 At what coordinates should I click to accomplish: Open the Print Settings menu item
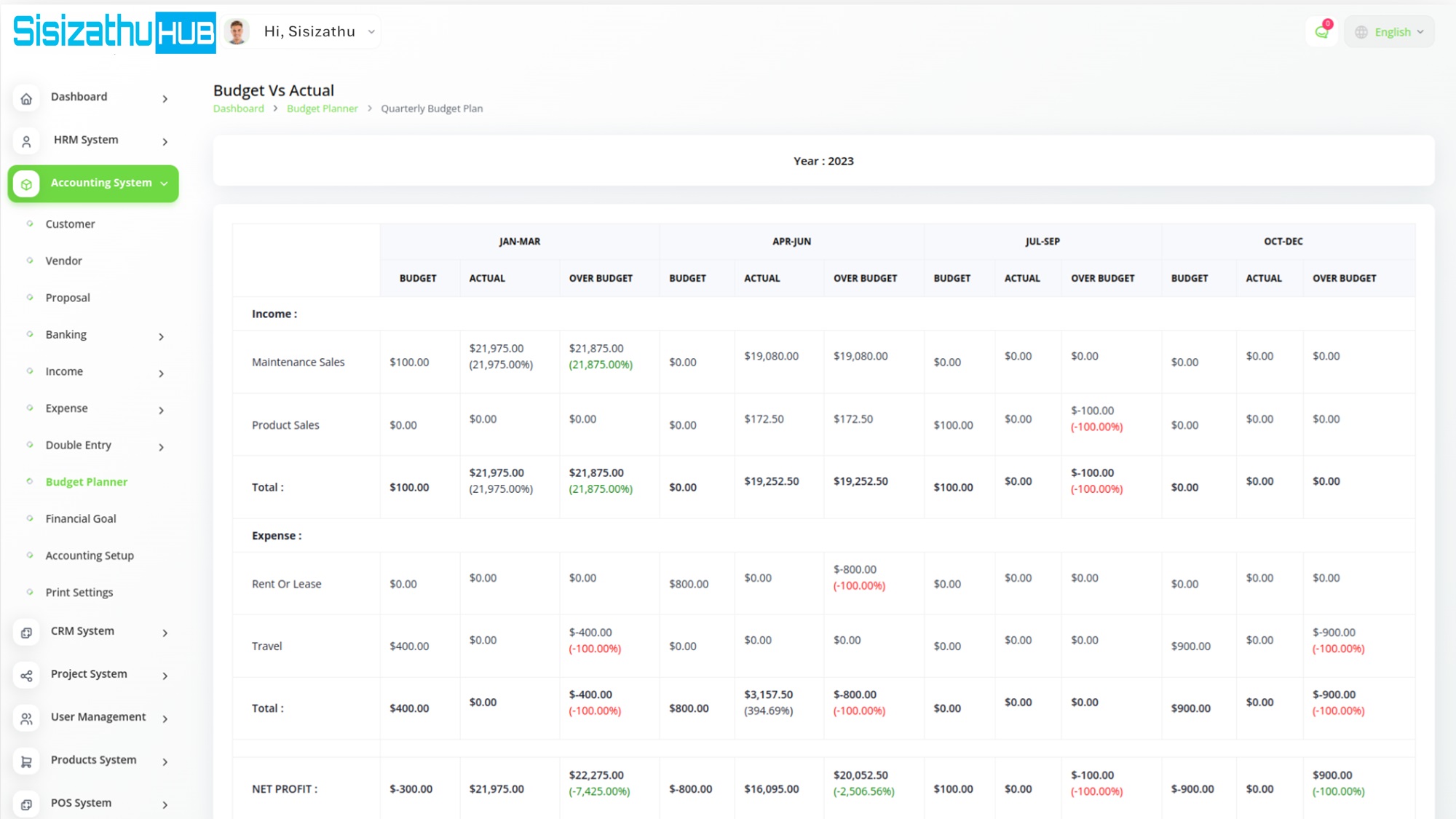[x=79, y=593]
